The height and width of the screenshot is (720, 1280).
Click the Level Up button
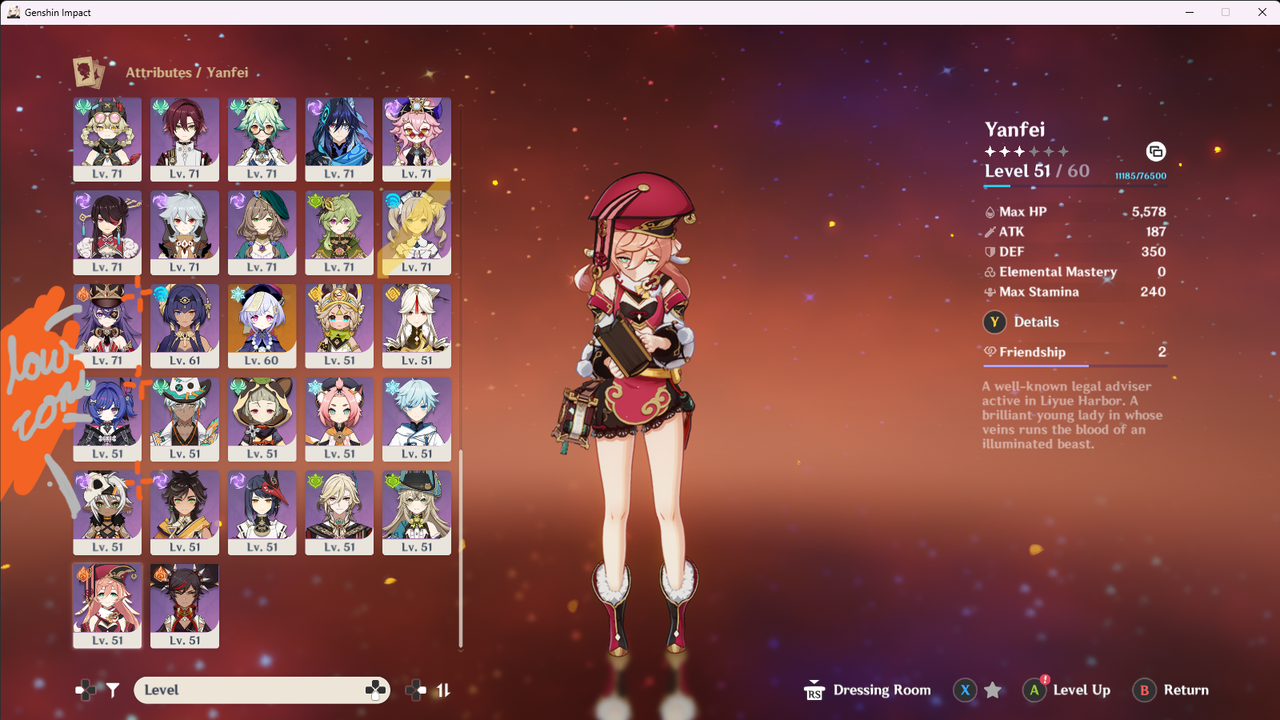(1067, 690)
